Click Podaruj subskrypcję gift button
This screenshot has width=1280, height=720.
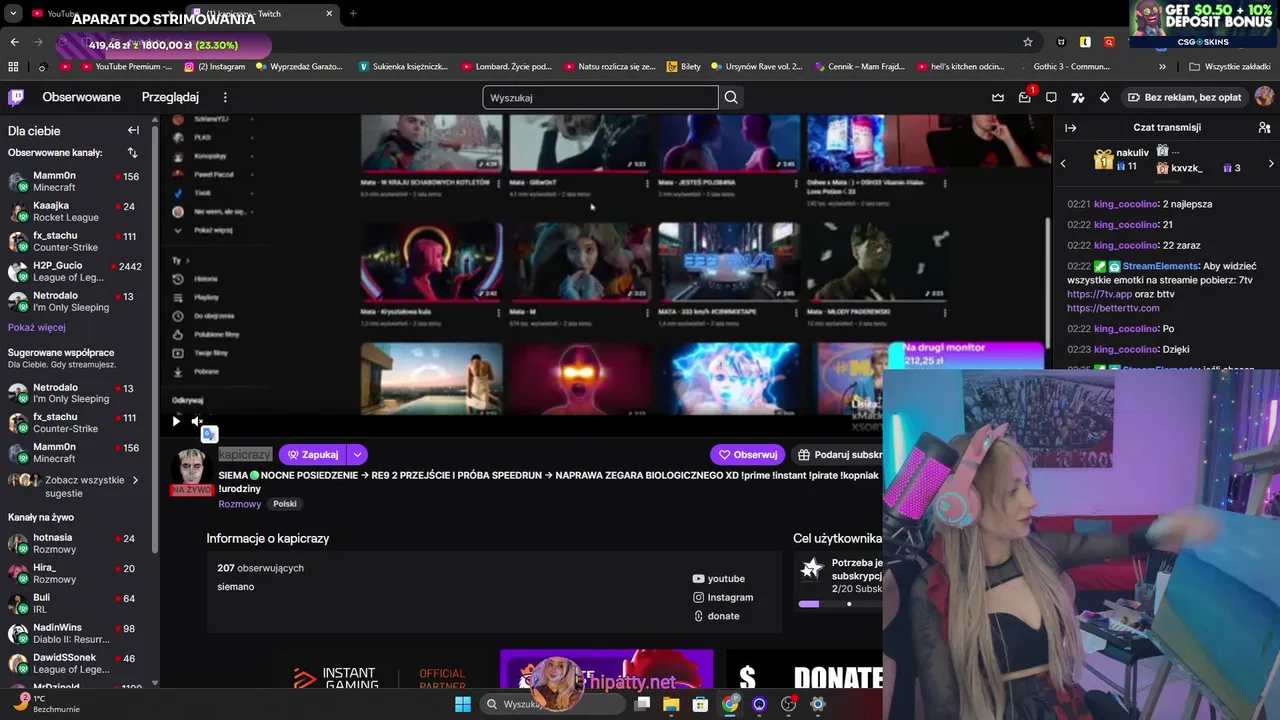coord(838,454)
